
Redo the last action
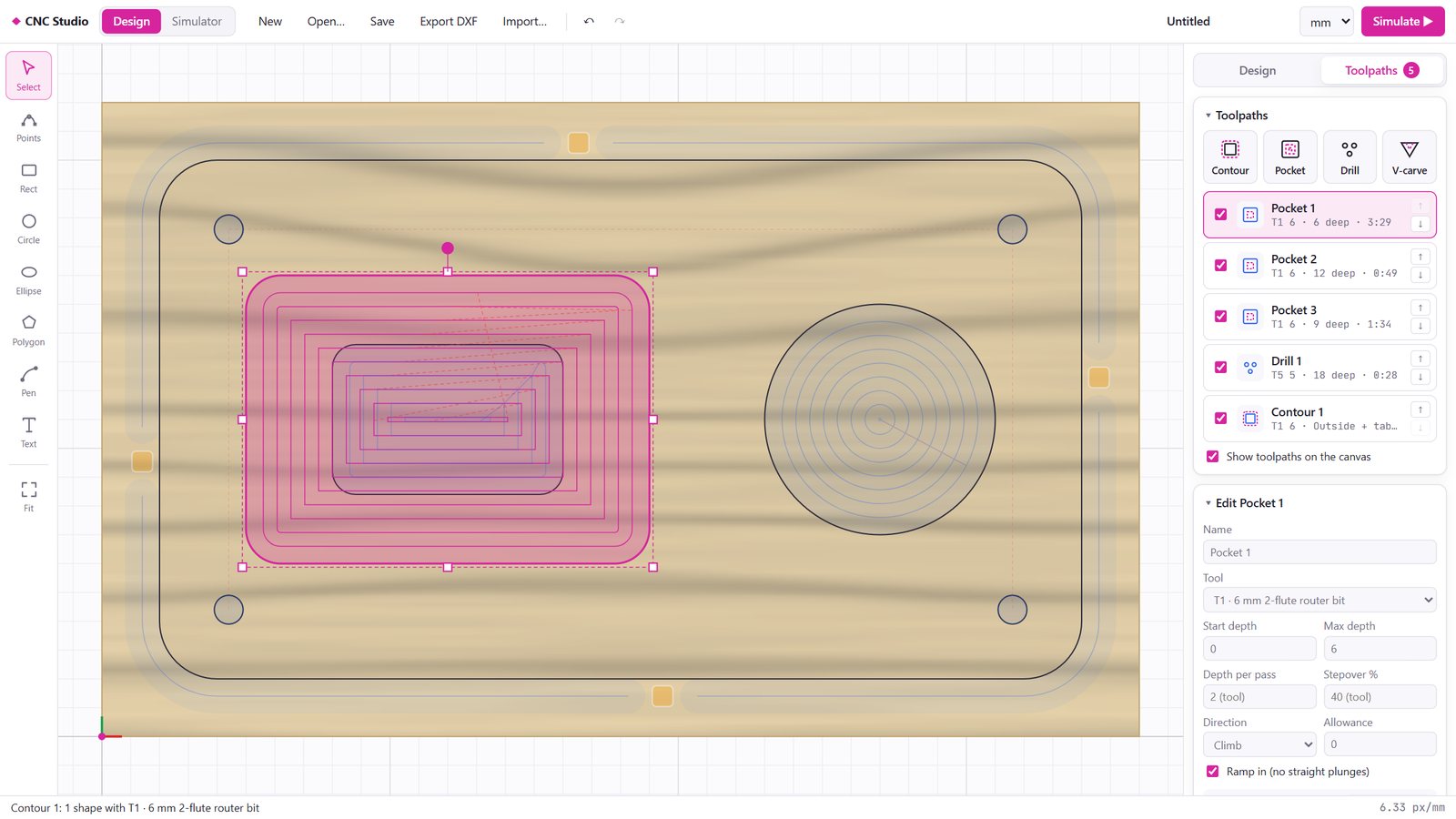pyautogui.click(x=620, y=21)
